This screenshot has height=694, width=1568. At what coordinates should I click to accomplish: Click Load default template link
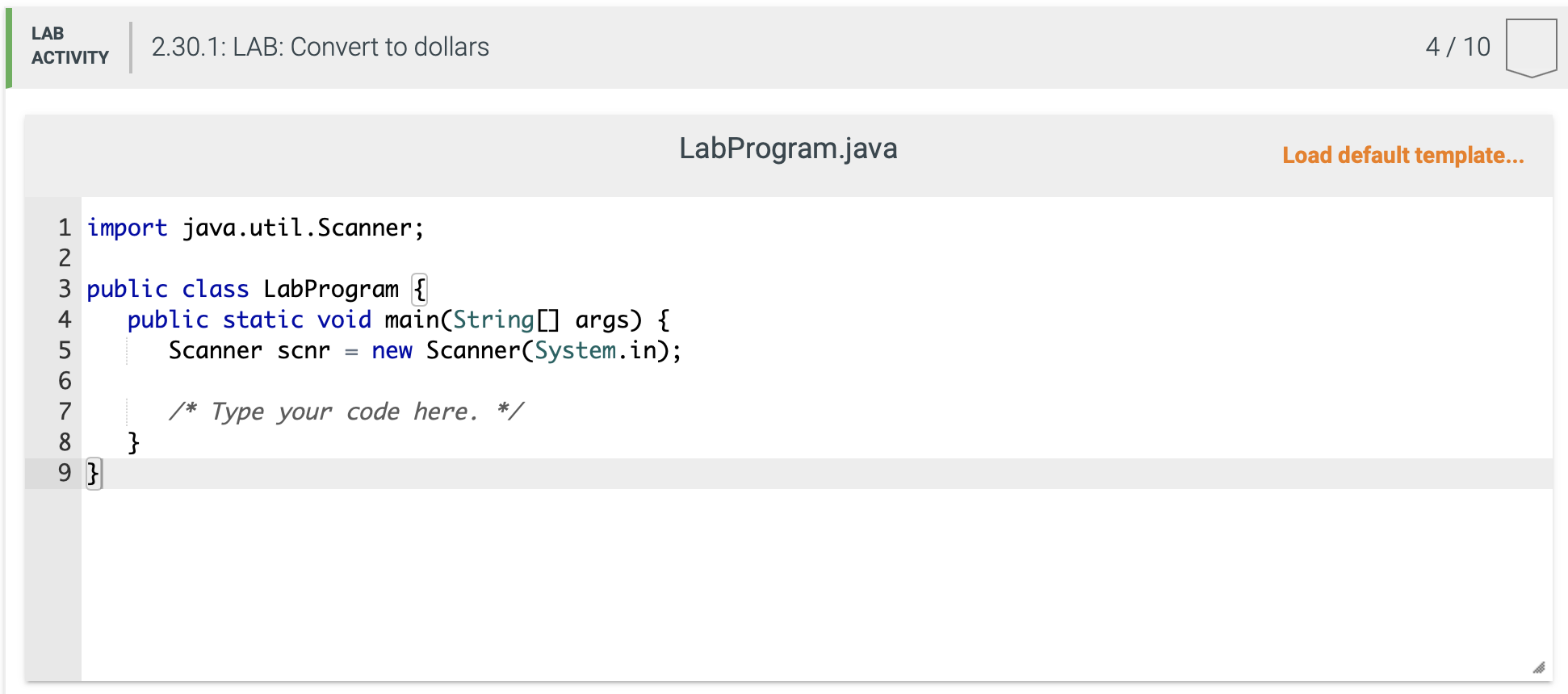point(1402,155)
